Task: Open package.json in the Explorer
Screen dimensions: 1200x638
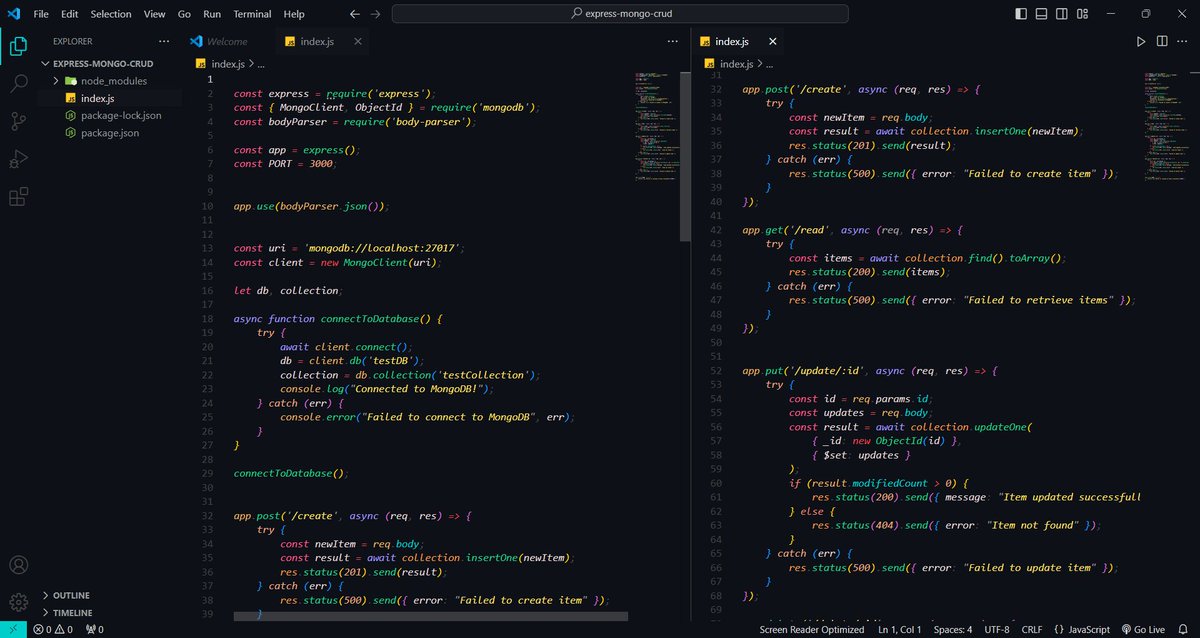Action: tap(110, 132)
